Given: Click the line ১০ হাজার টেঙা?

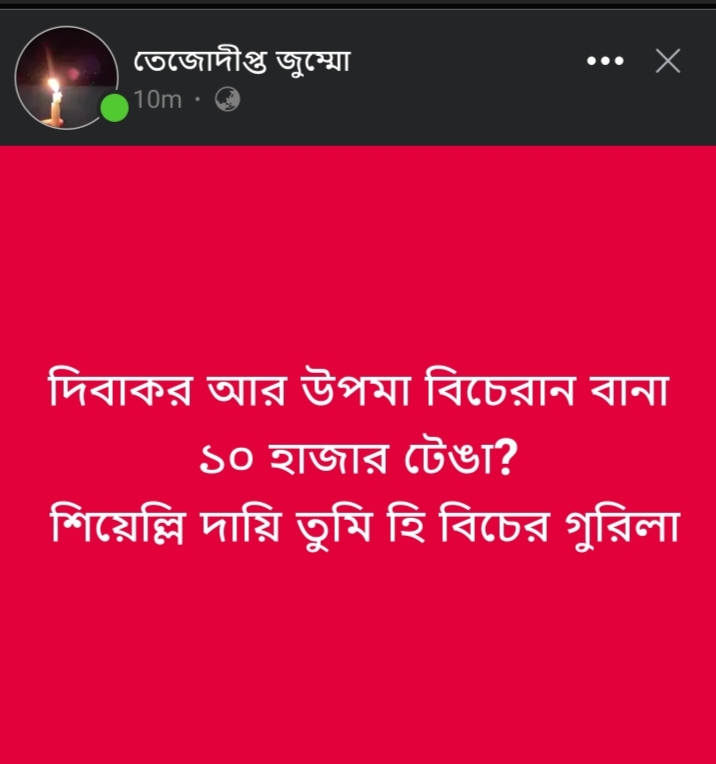Looking at the screenshot, I should click(358, 458).
